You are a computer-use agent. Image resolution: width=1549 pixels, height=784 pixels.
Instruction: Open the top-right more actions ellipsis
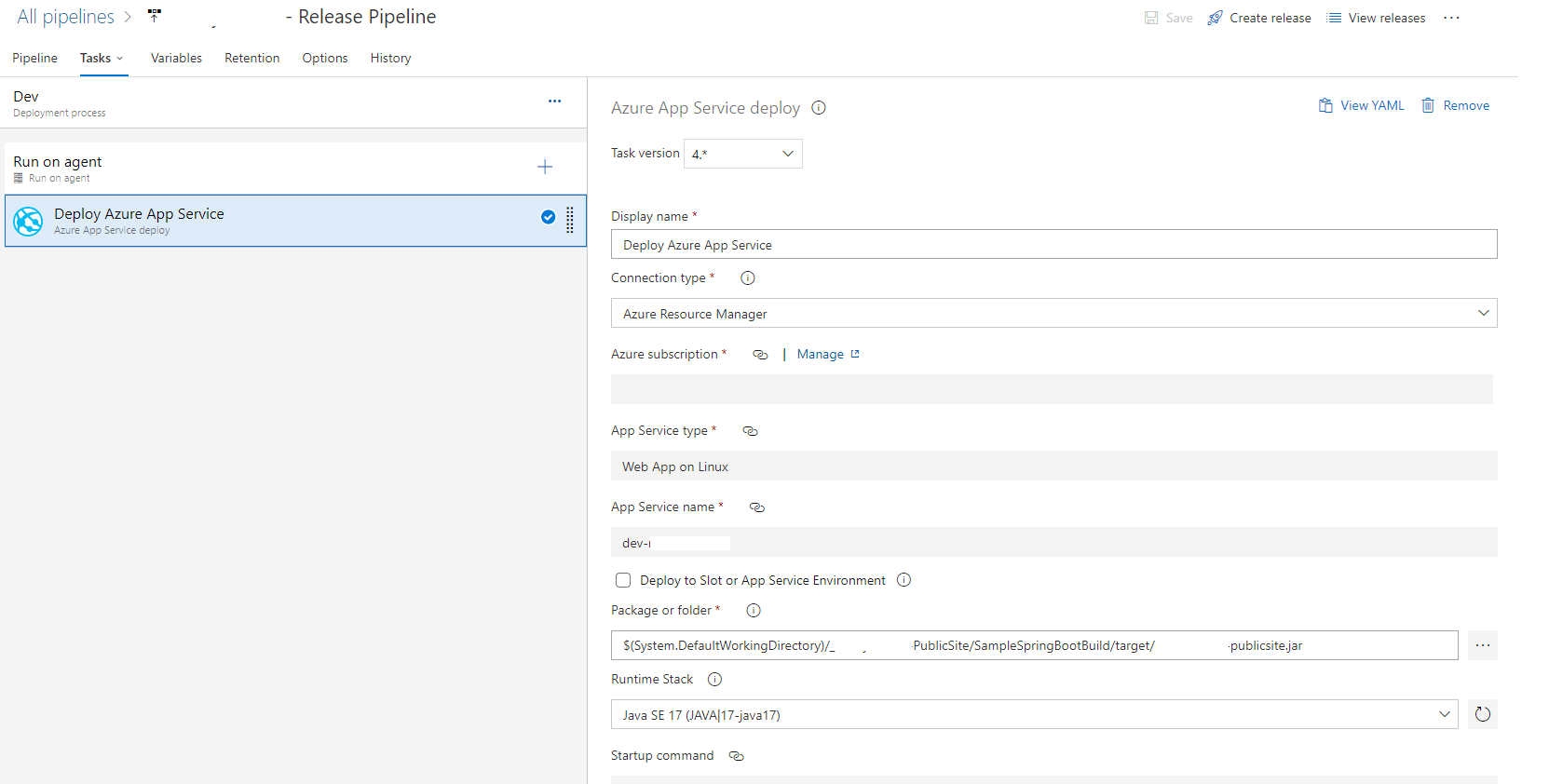tap(1451, 18)
